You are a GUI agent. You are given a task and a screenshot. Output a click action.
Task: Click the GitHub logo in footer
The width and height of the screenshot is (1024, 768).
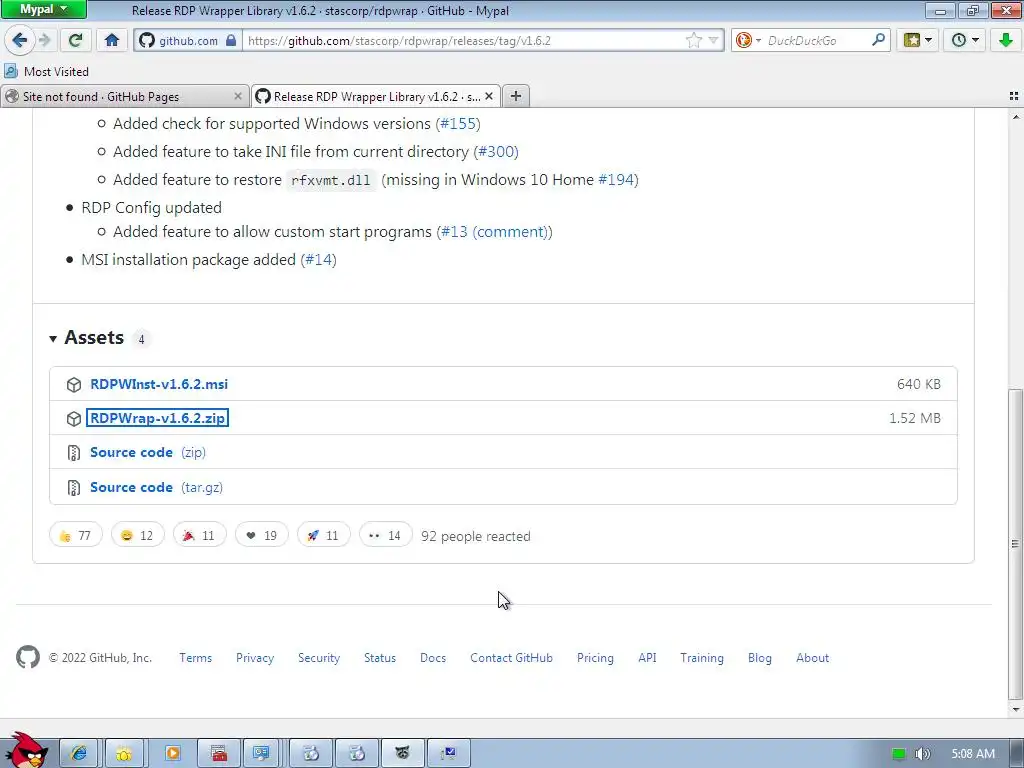[x=28, y=657]
